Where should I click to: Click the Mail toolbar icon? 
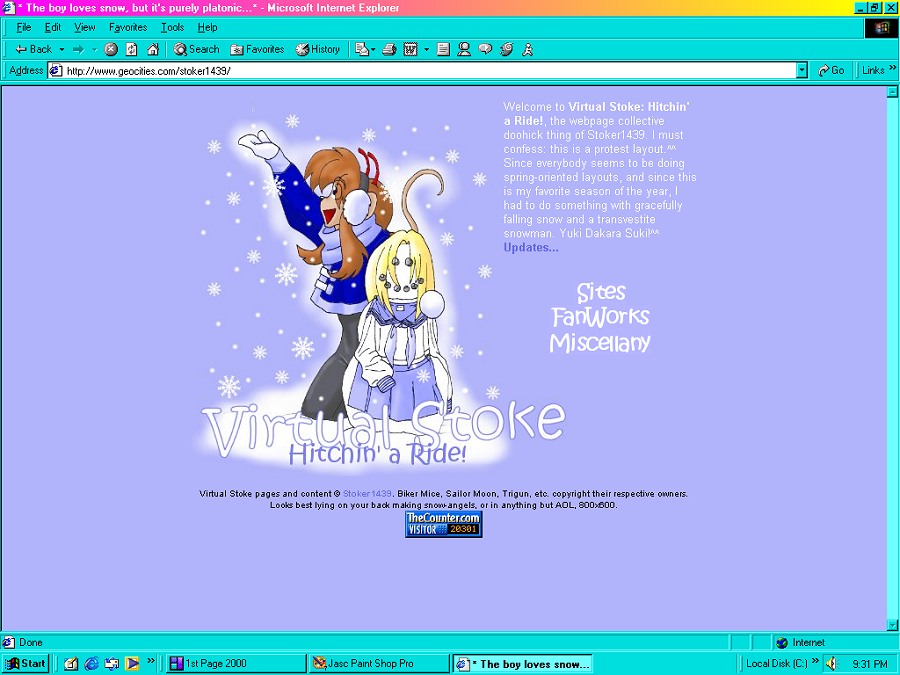(x=364, y=49)
